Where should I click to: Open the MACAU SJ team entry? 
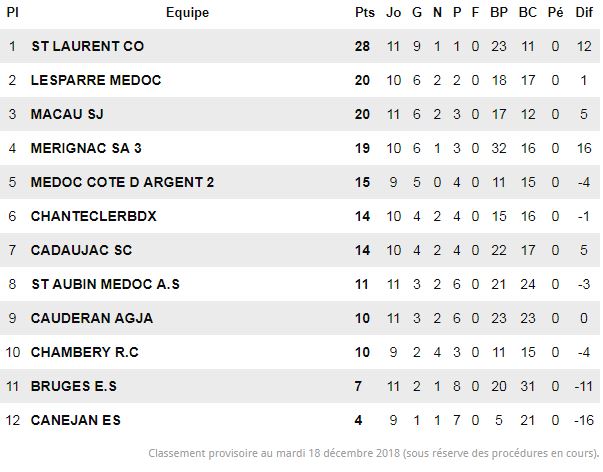[x=67, y=114]
